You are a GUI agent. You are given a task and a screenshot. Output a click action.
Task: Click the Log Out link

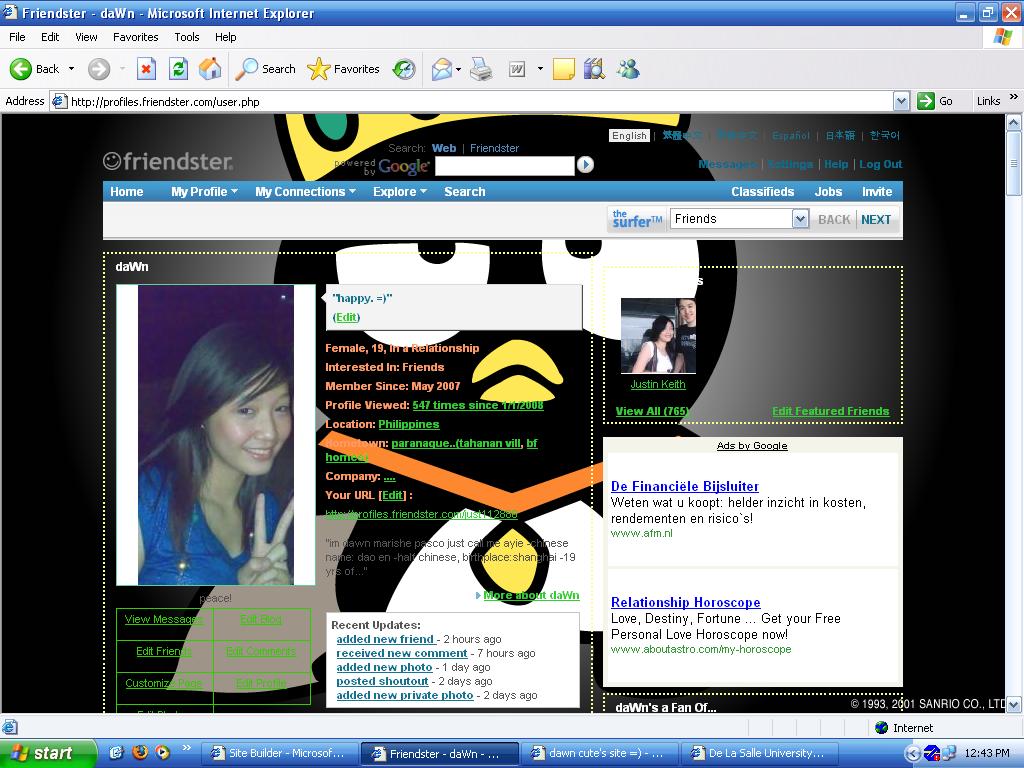point(880,164)
